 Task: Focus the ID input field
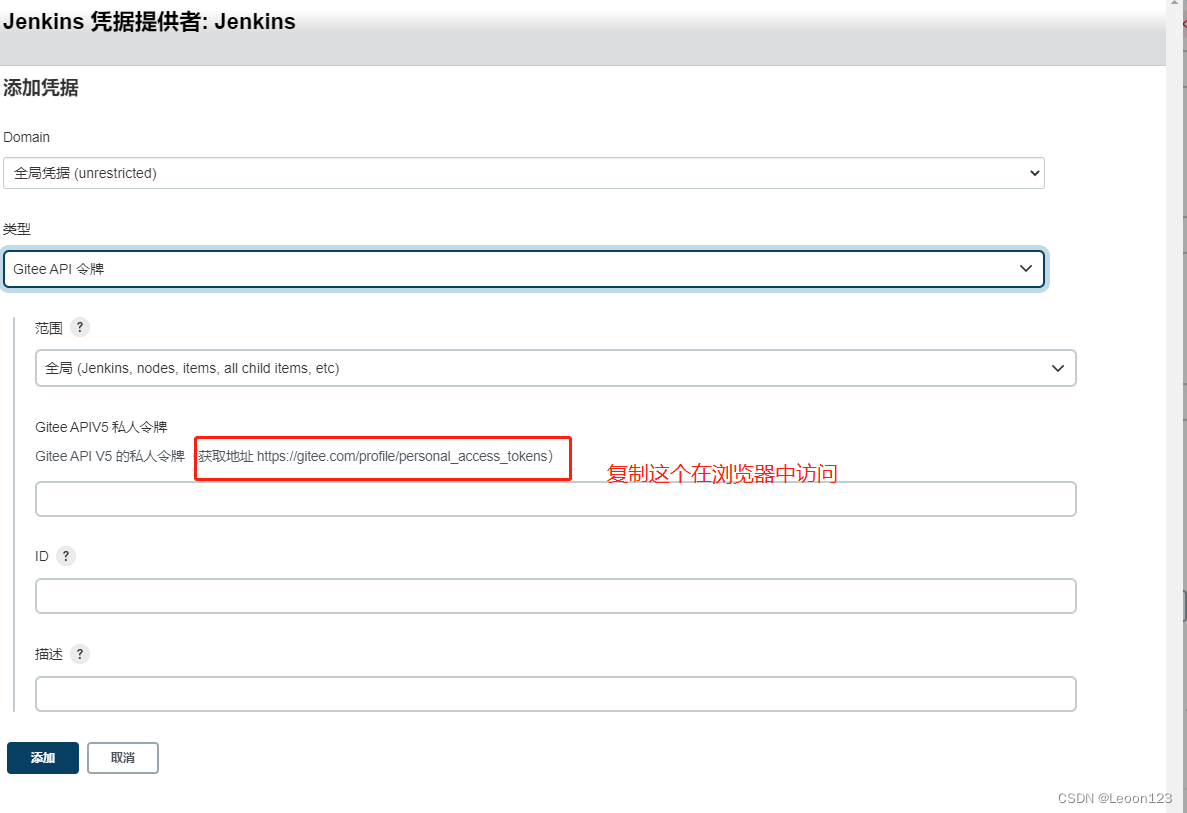(556, 596)
